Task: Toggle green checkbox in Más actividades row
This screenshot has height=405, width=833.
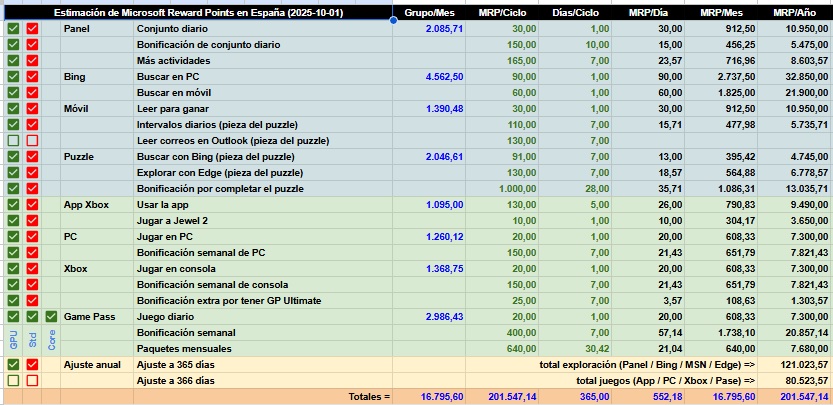Action: tap(13, 61)
